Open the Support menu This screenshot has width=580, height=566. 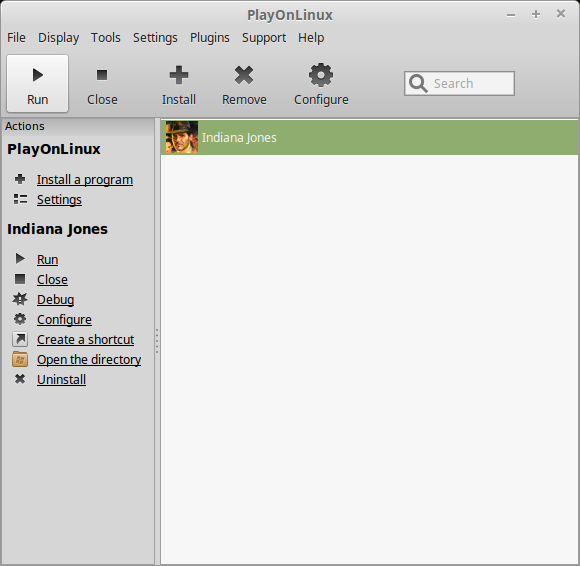click(x=264, y=38)
